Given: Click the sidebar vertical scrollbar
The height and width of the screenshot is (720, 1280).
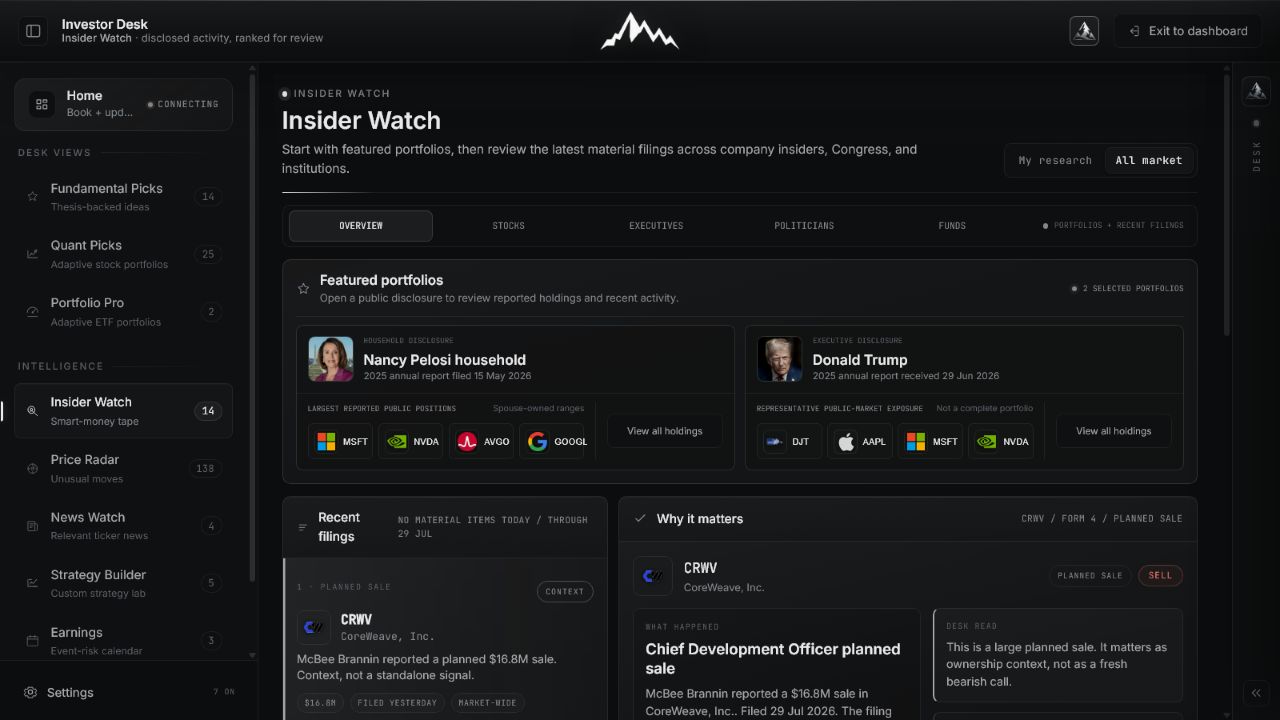Looking at the screenshot, I should 252,327.
